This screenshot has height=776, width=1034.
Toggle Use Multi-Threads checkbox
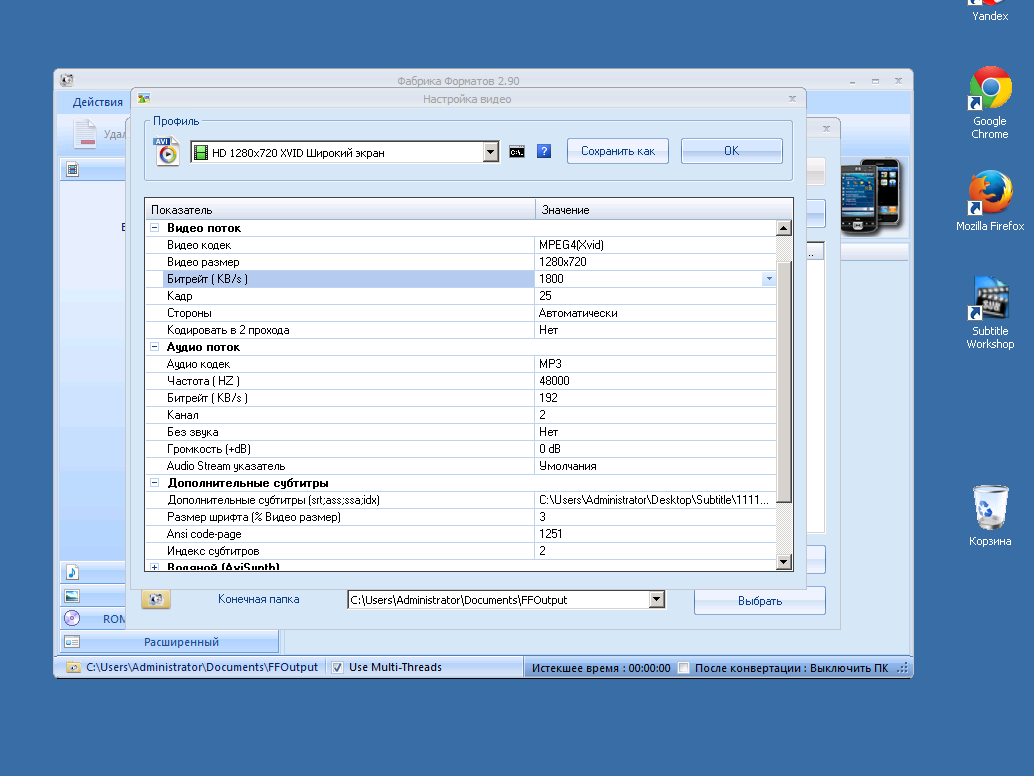tap(338, 667)
